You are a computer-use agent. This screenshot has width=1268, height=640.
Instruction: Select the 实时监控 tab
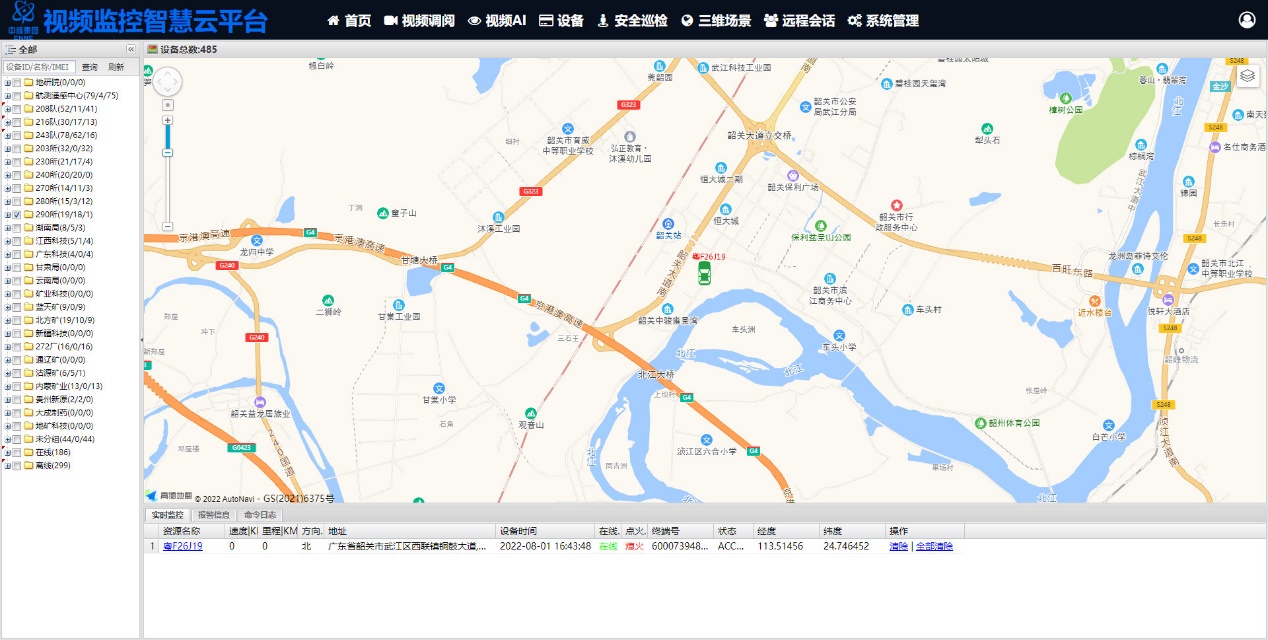click(x=167, y=515)
